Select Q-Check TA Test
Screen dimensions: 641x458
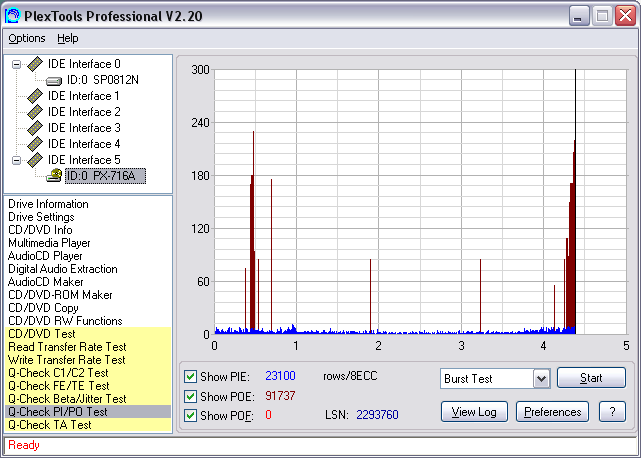88,425
